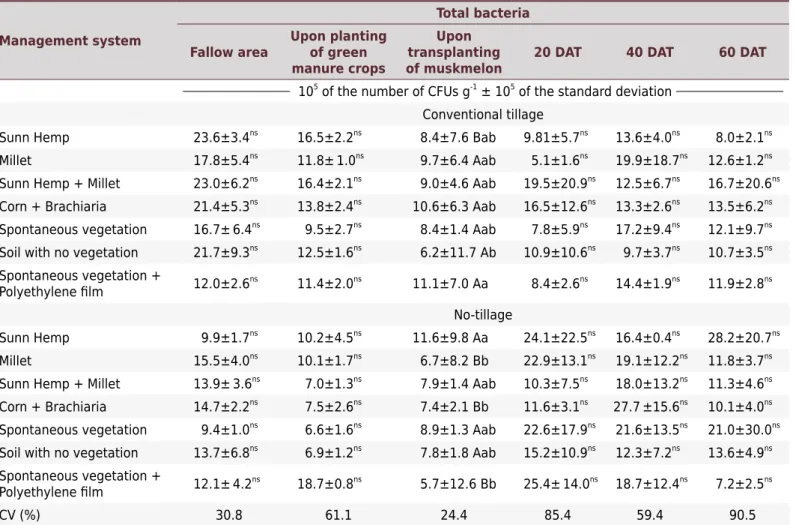The height and width of the screenshot is (525, 796).
Task: Select the value "21.4±5.3"
Action: pos(225,206)
